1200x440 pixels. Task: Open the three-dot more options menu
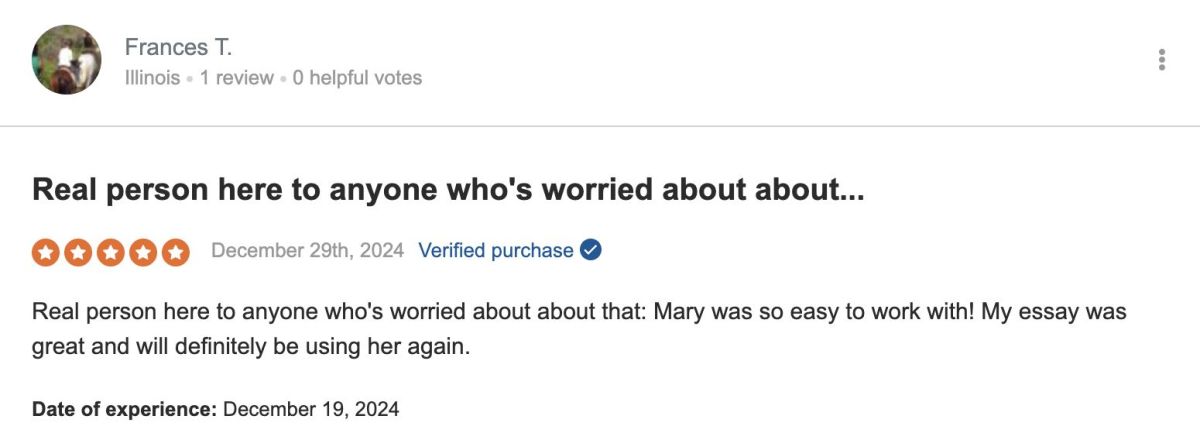tap(1161, 60)
